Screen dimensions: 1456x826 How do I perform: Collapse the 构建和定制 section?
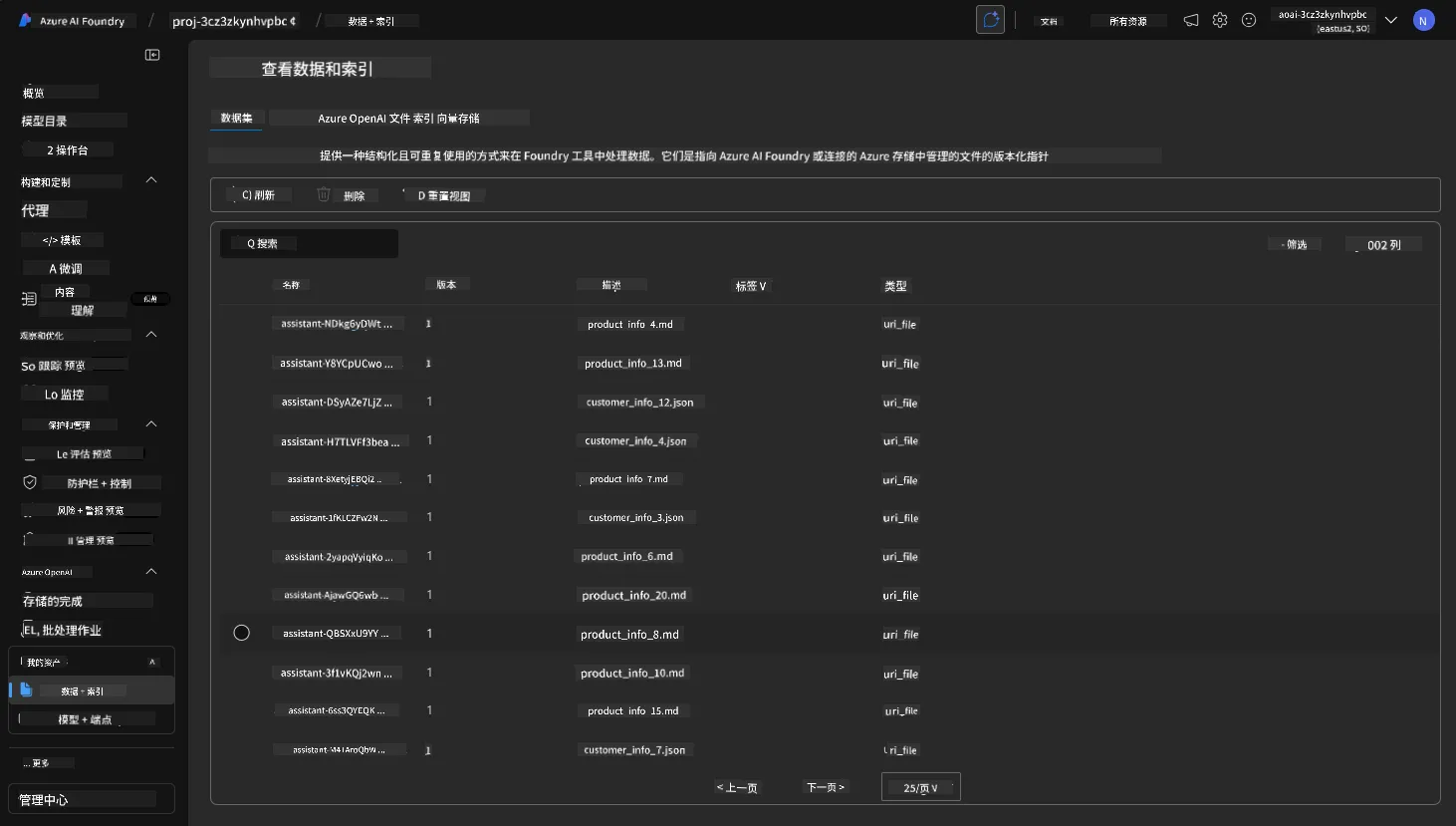pyautogui.click(x=151, y=180)
